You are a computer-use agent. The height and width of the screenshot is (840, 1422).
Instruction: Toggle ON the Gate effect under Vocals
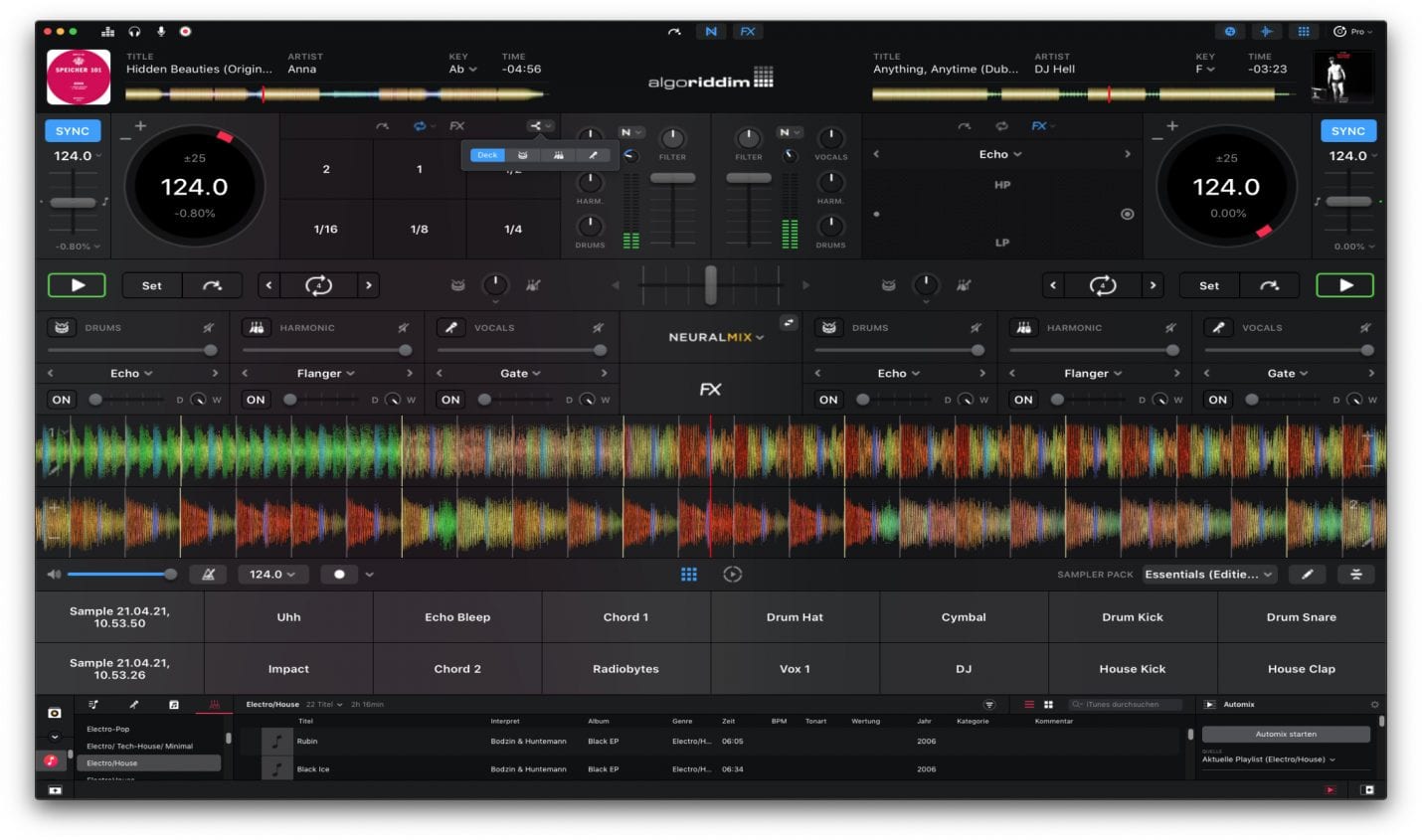[x=449, y=399]
